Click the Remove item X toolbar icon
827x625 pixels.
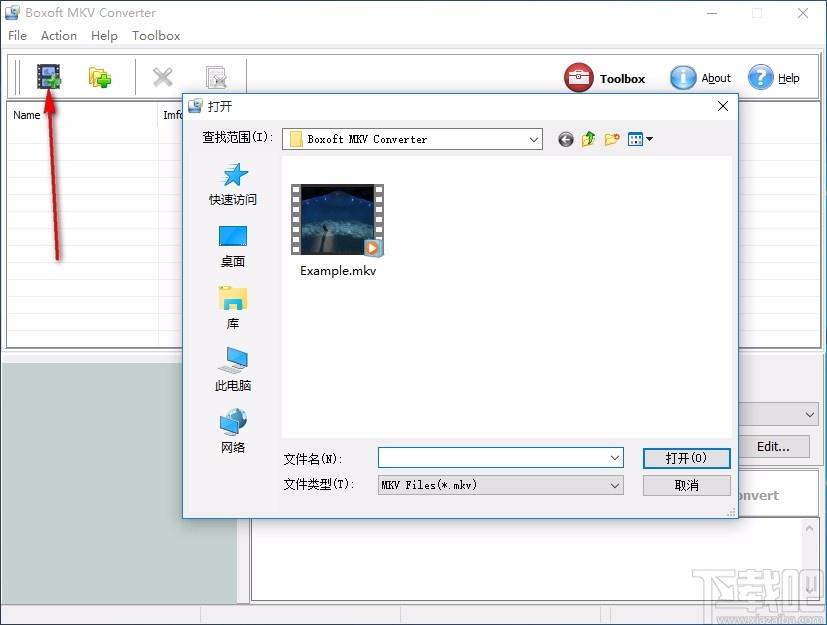coord(162,78)
